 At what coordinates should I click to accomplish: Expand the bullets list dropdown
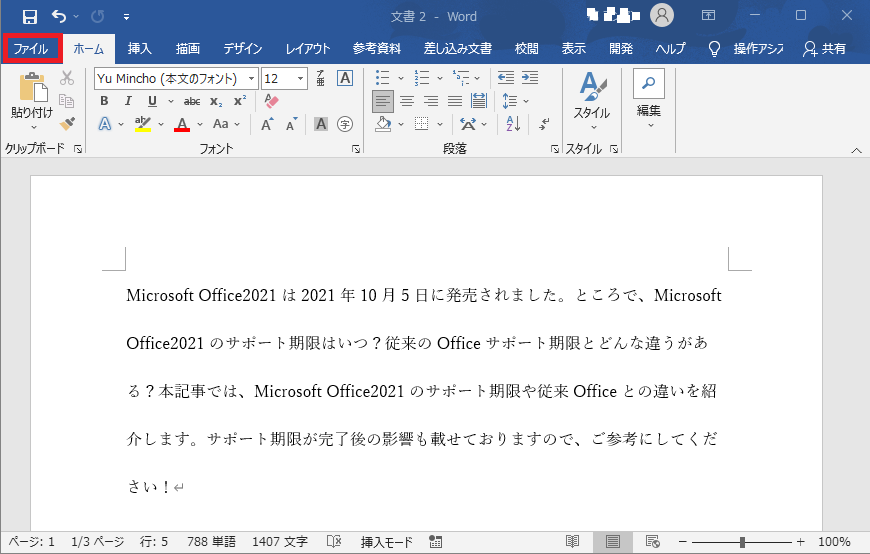pos(401,78)
